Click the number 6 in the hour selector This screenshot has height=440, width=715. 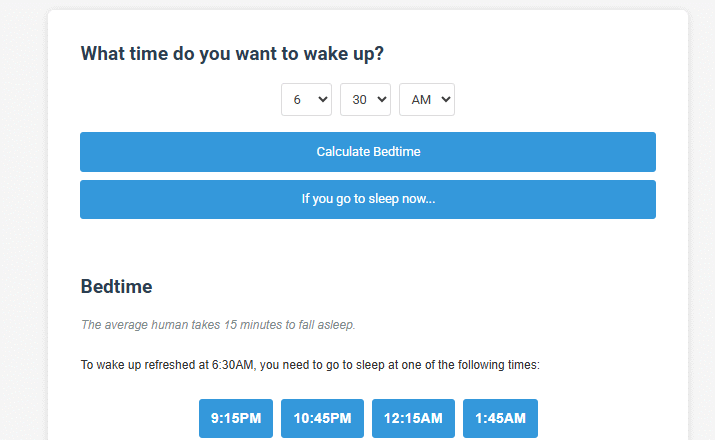tap(297, 99)
